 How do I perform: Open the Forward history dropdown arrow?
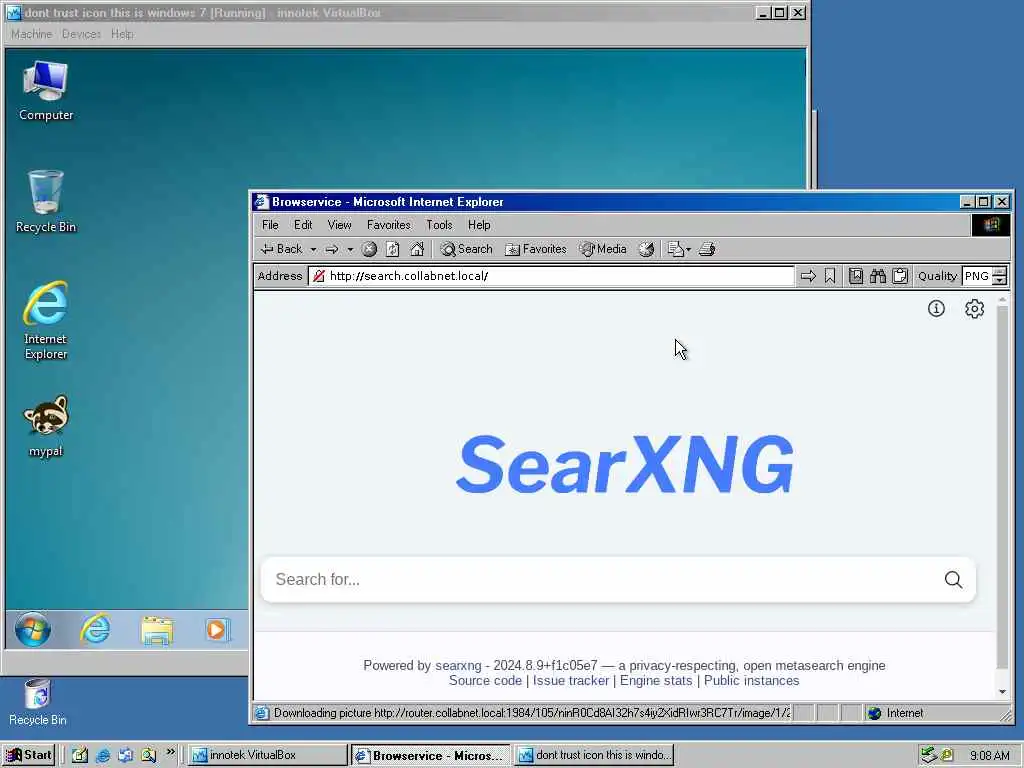click(x=350, y=249)
